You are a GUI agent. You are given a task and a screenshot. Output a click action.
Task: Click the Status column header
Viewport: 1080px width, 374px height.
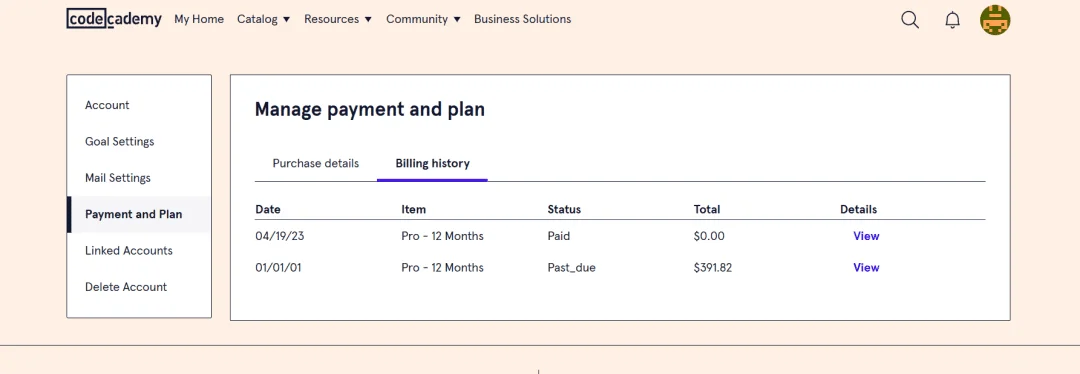click(x=564, y=209)
